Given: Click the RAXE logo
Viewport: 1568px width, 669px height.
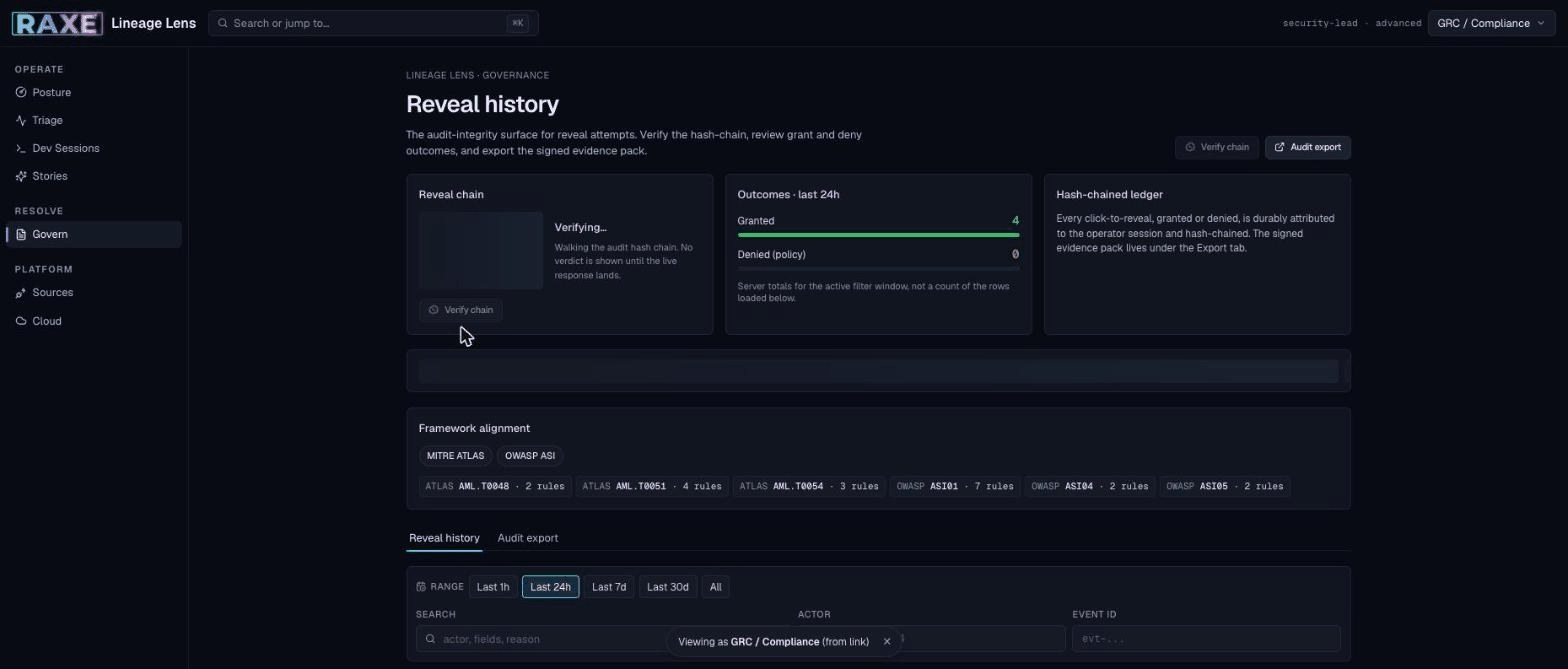Looking at the screenshot, I should (57, 23).
